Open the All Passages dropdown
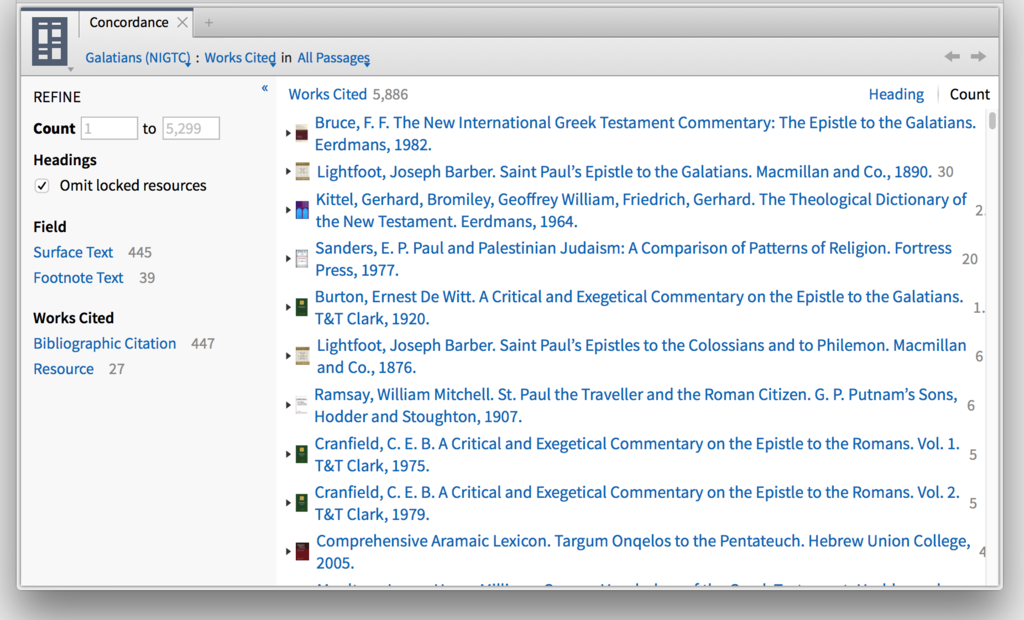 tap(334, 57)
